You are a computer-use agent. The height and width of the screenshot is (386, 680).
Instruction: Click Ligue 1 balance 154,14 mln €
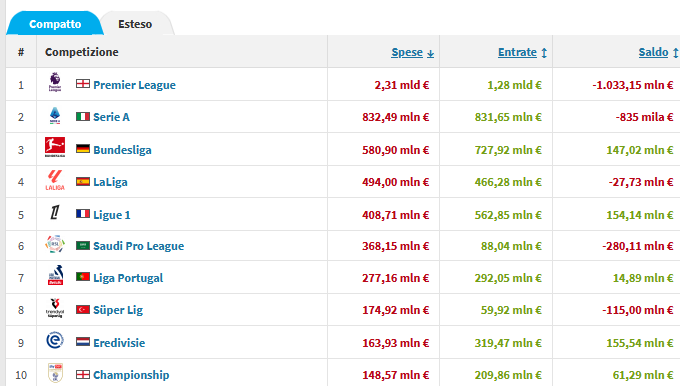tap(640, 215)
